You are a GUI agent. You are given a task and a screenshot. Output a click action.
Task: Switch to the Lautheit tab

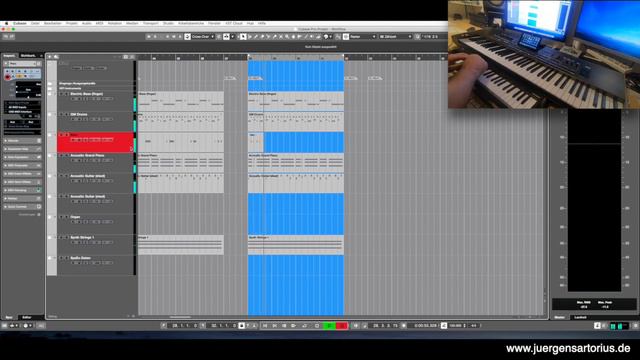pyautogui.click(x=580, y=317)
